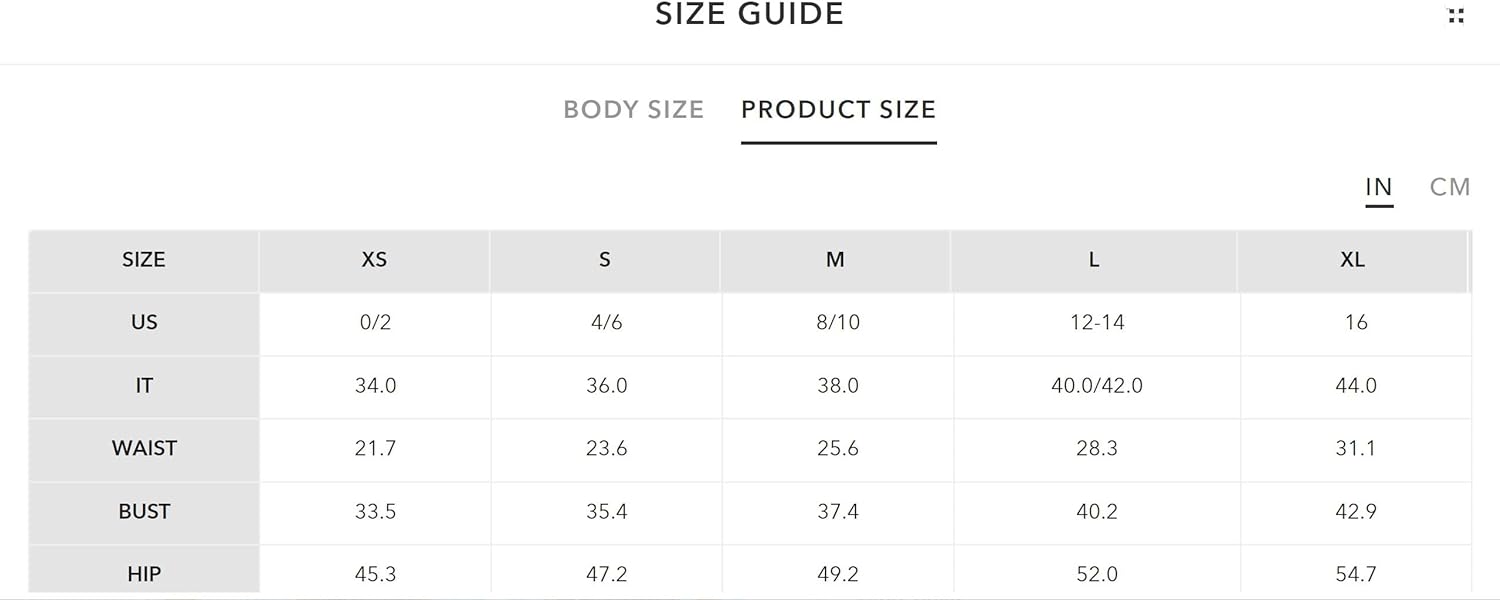Switch to the BODY SIZE tab
This screenshot has width=1500, height=600.
634,109
